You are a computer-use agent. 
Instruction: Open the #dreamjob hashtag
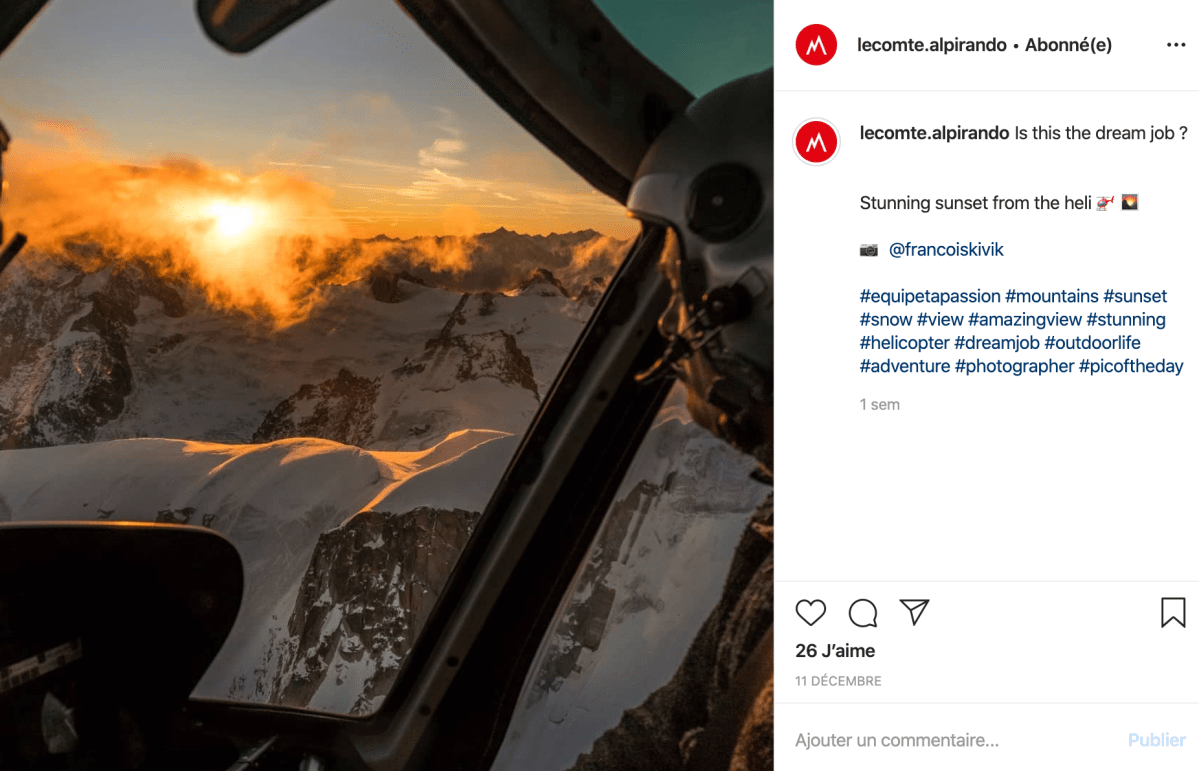pos(997,343)
